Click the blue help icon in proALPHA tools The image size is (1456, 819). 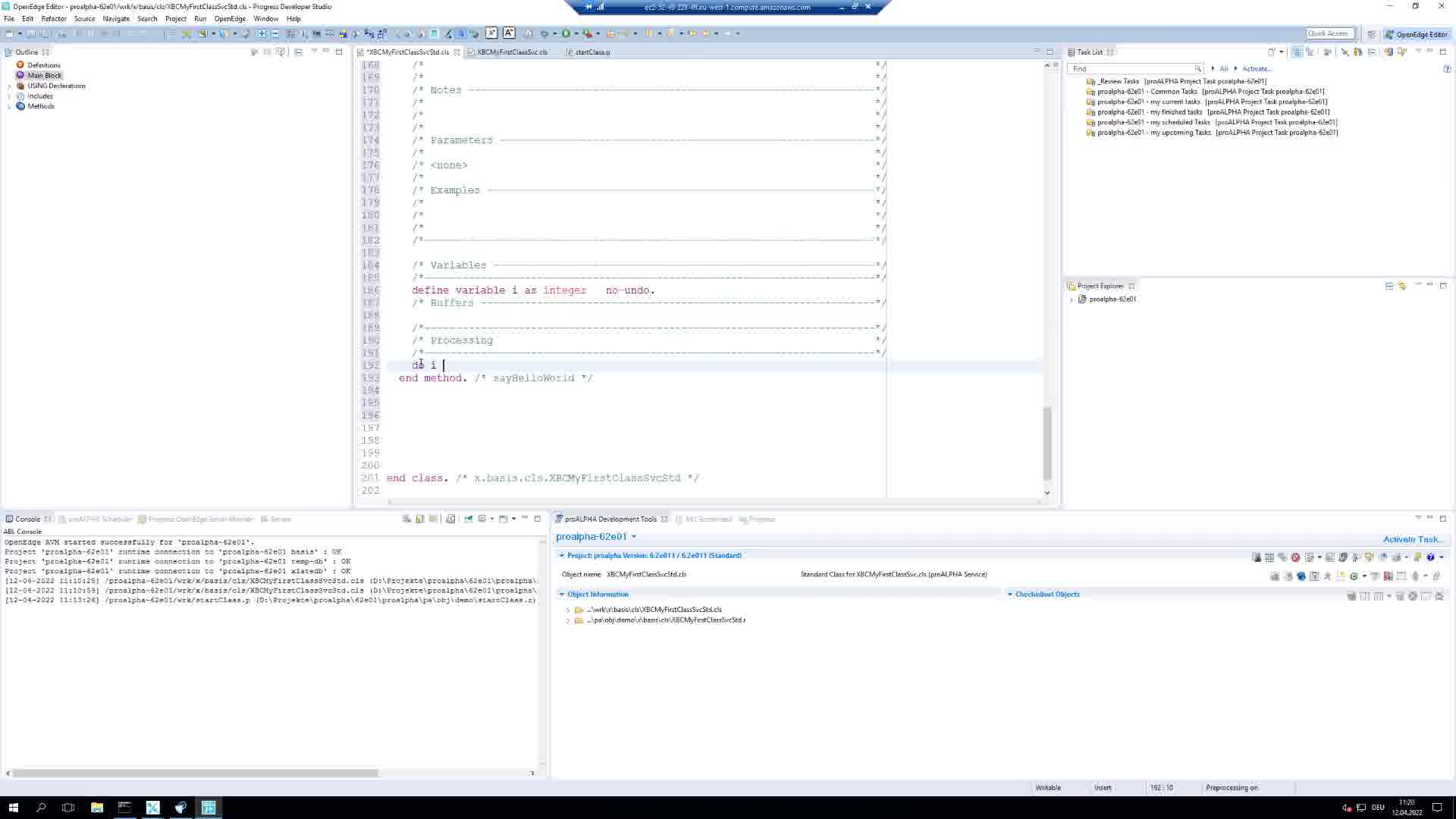[1430, 557]
